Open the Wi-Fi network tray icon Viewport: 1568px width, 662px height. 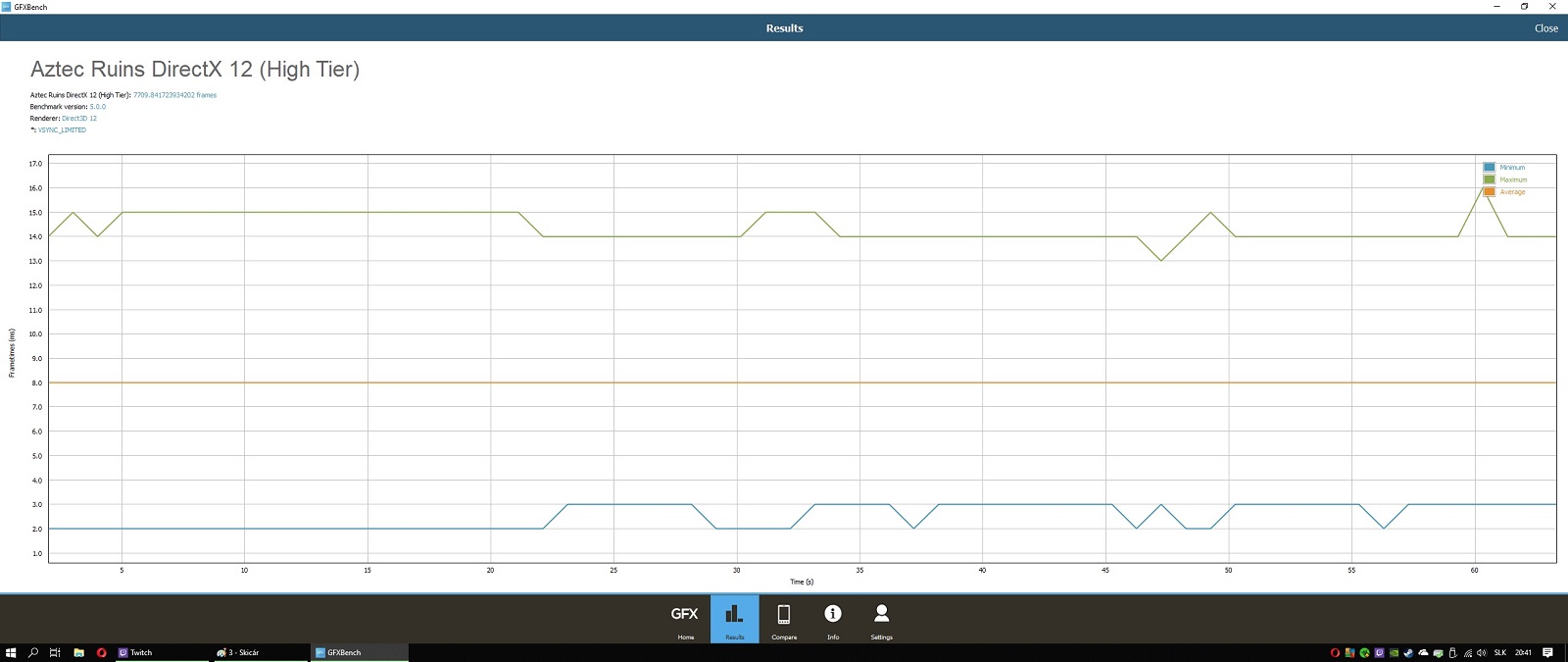pos(1467,652)
